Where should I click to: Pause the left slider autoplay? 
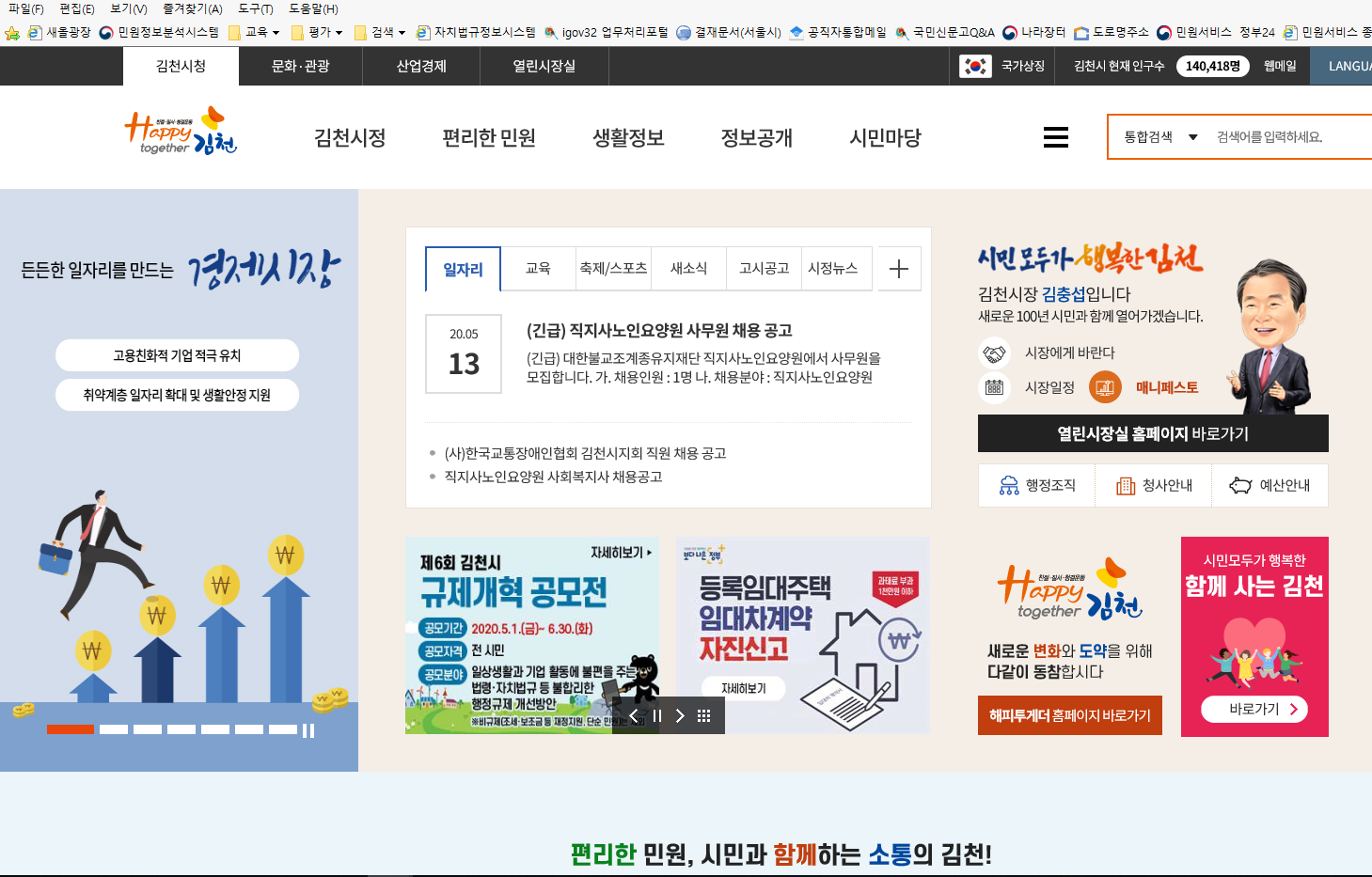coord(308,730)
